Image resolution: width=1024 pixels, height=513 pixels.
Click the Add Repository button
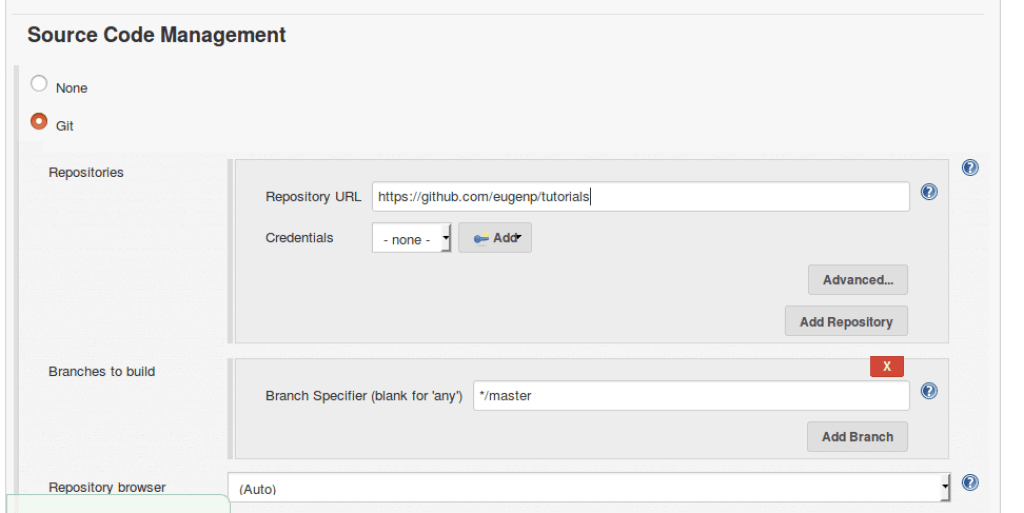click(x=846, y=321)
